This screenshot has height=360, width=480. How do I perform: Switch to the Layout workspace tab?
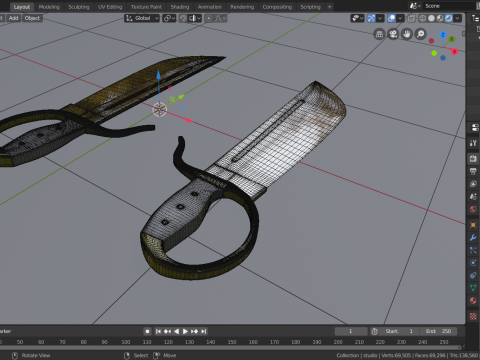(22, 7)
